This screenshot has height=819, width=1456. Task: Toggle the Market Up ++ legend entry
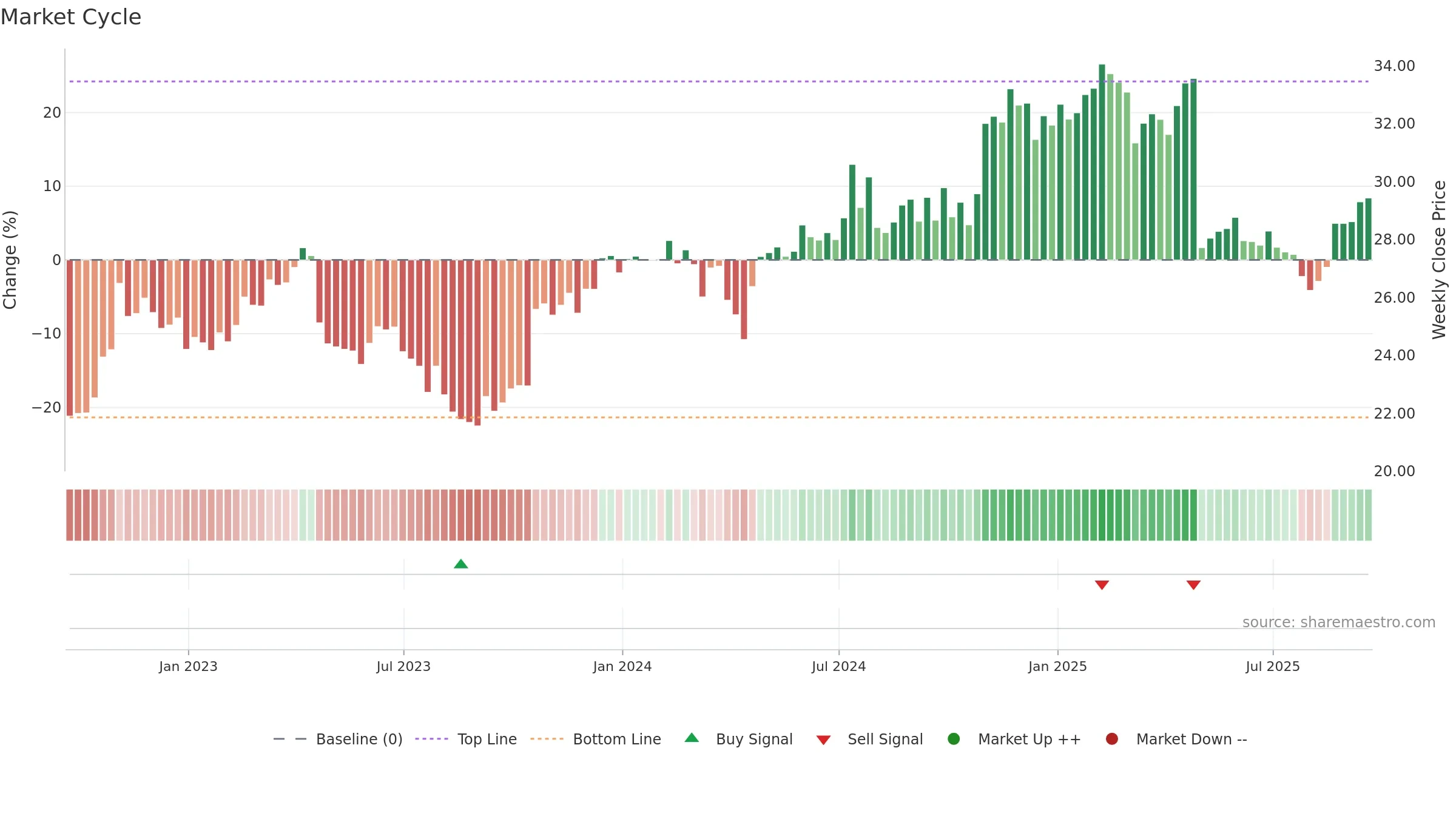point(1014,739)
